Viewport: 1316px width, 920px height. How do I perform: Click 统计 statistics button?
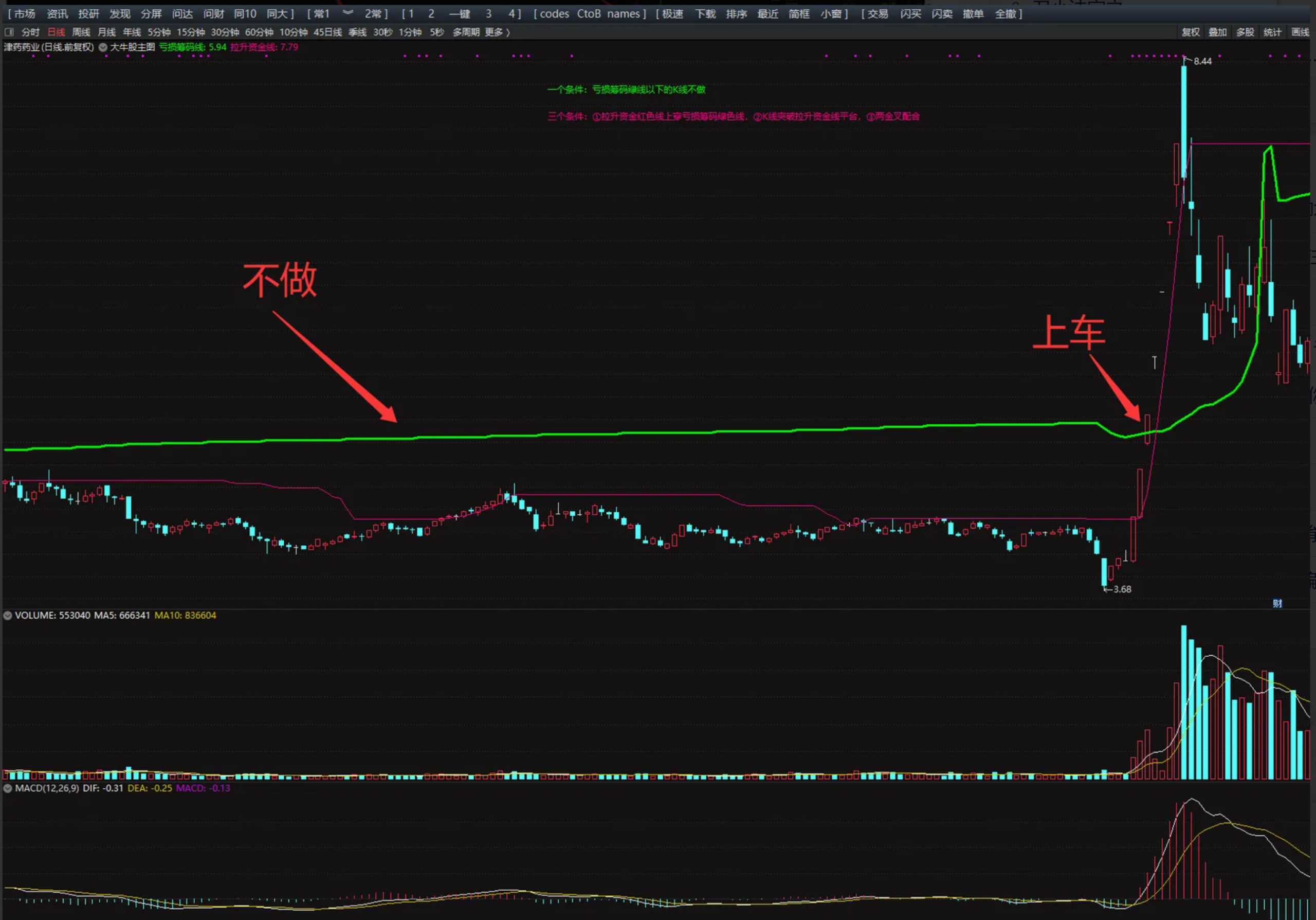point(1272,32)
